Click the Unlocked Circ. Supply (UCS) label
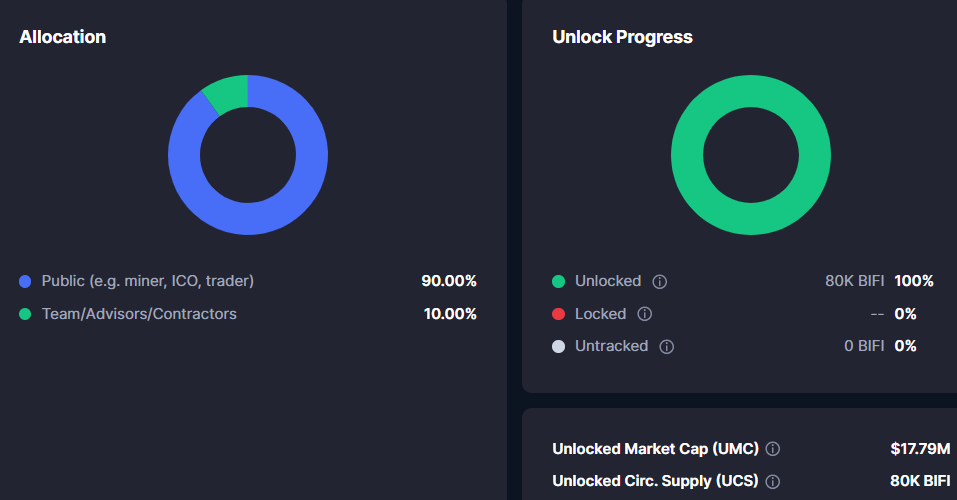The width and height of the screenshot is (957, 500). (x=655, y=481)
